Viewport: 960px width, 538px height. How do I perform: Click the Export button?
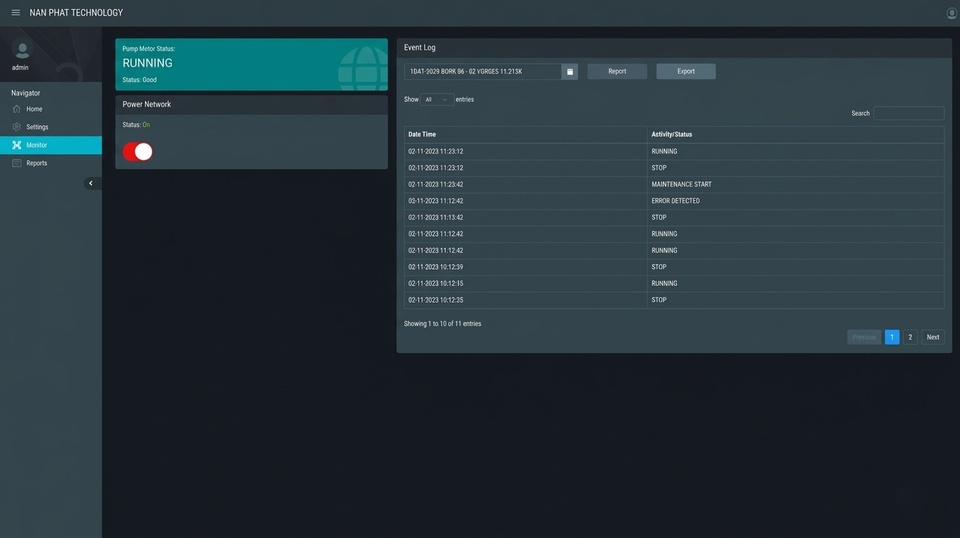(686, 72)
